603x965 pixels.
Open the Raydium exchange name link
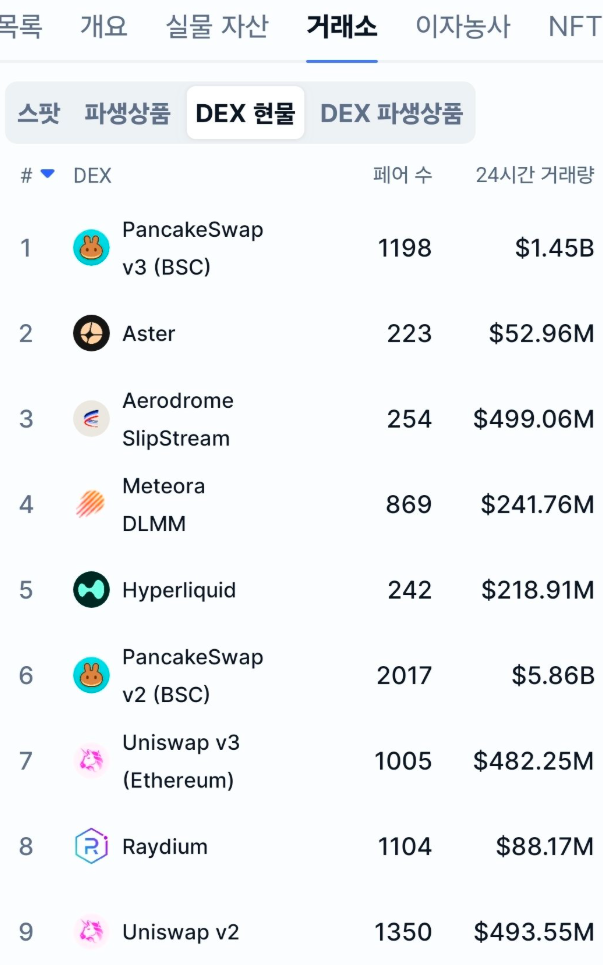[x=165, y=847]
